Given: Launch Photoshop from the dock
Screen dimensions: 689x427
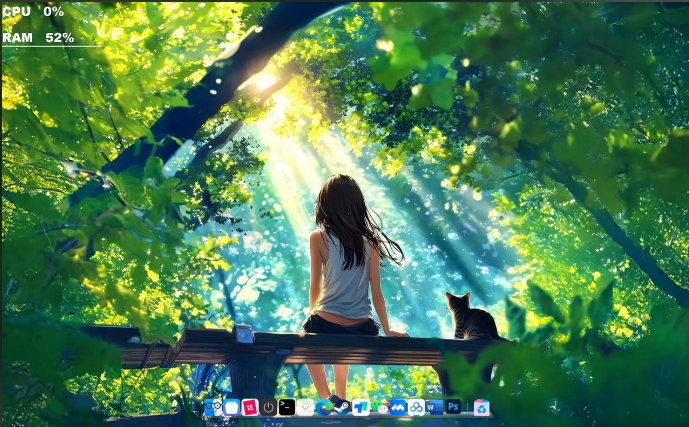Looking at the screenshot, I should click(x=453, y=407).
